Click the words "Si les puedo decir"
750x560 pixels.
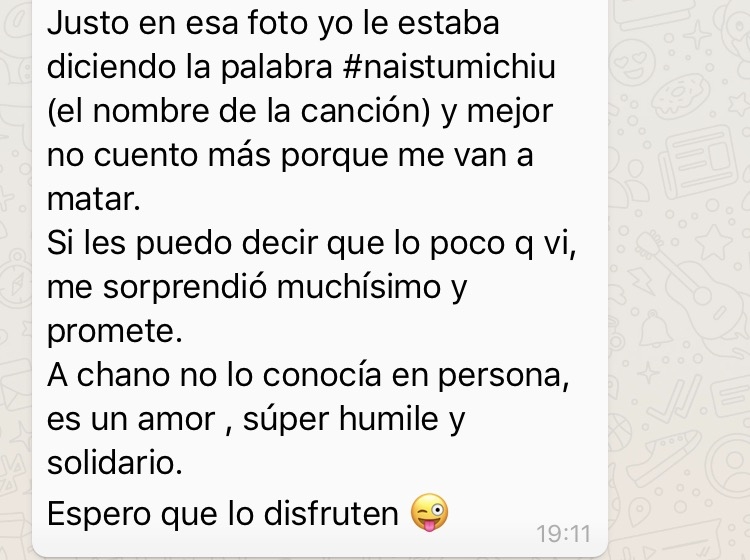182,243
